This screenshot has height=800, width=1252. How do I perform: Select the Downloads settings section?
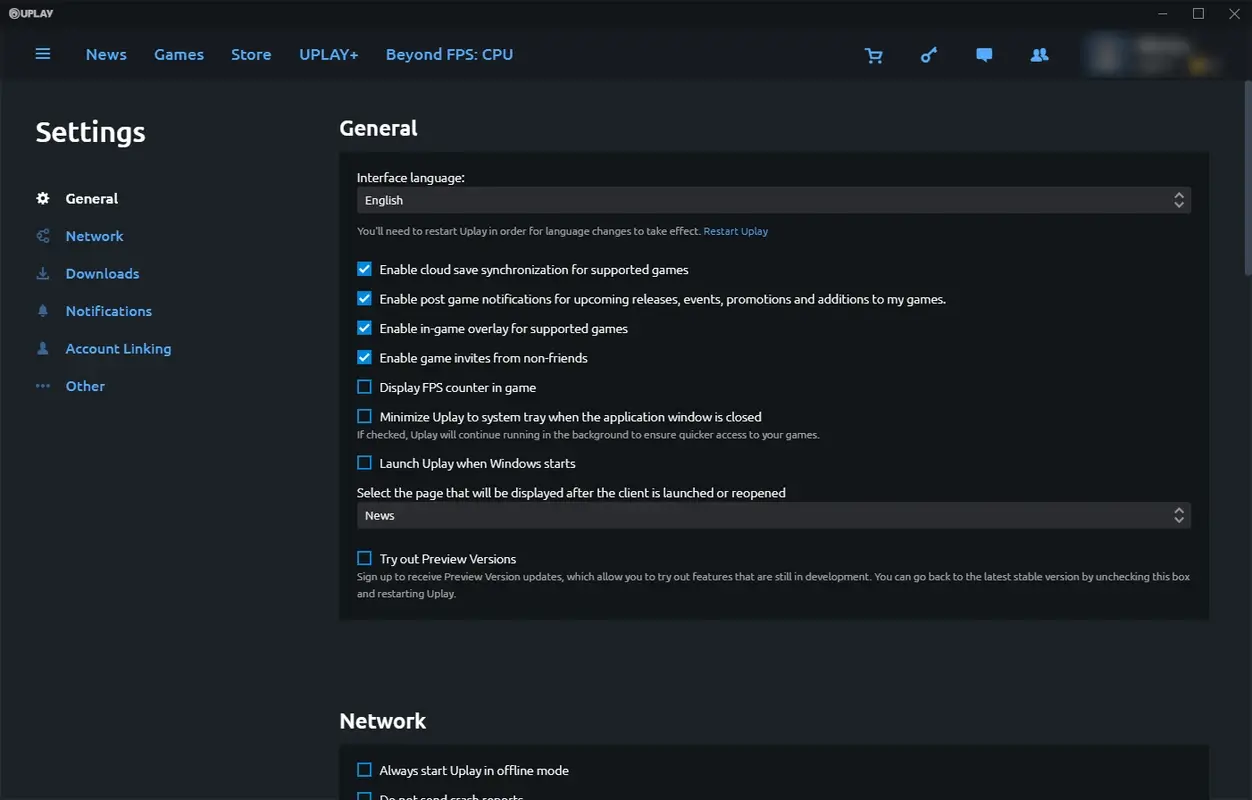[x=103, y=273]
